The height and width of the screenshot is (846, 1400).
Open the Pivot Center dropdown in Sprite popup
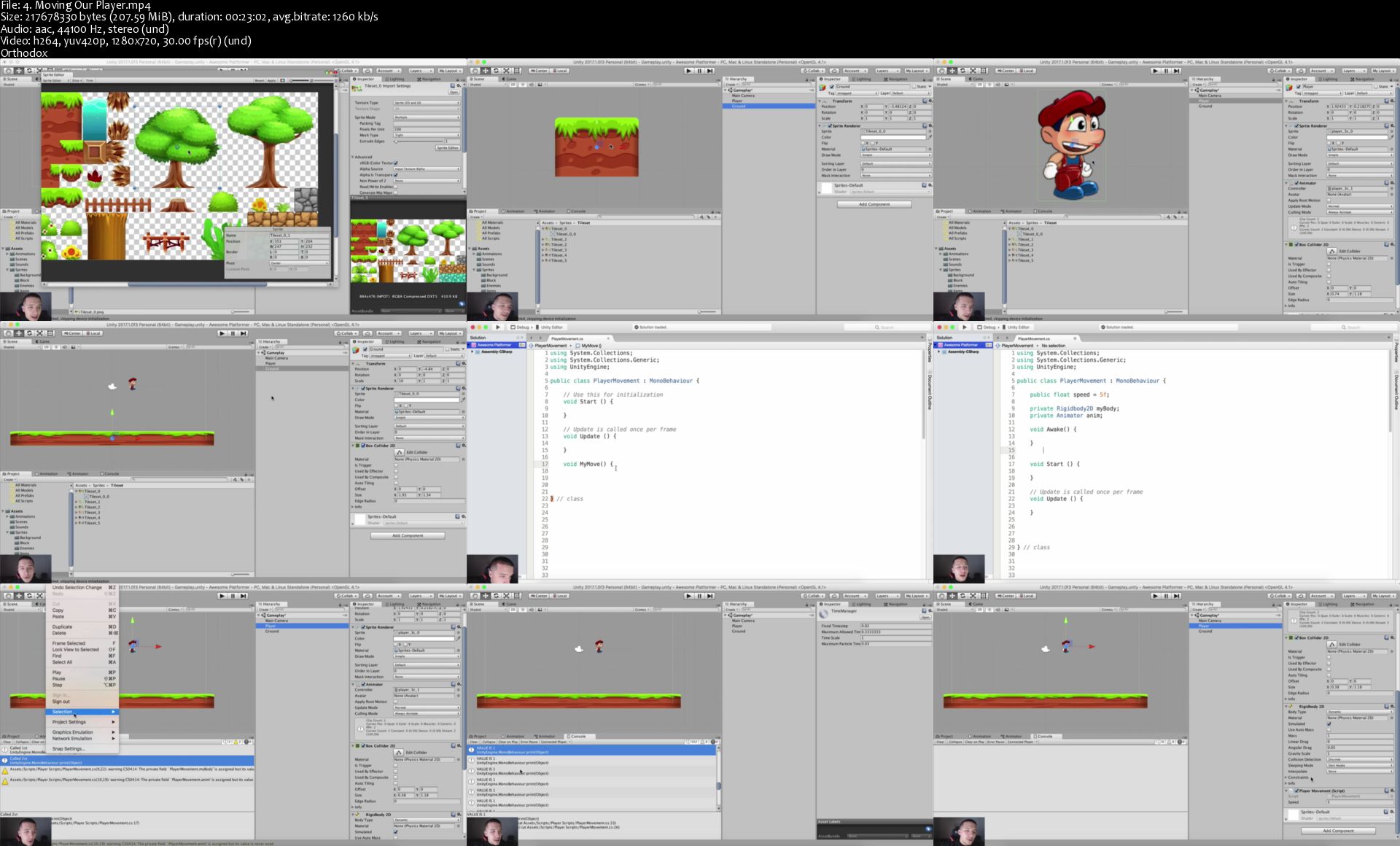click(x=299, y=263)
